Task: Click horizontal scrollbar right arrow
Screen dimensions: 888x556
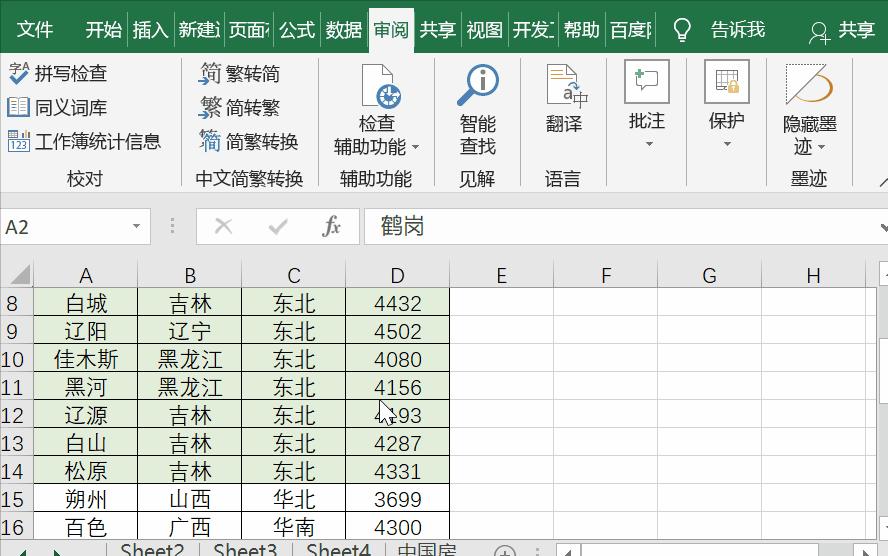Action: click(x=865, y=551)
